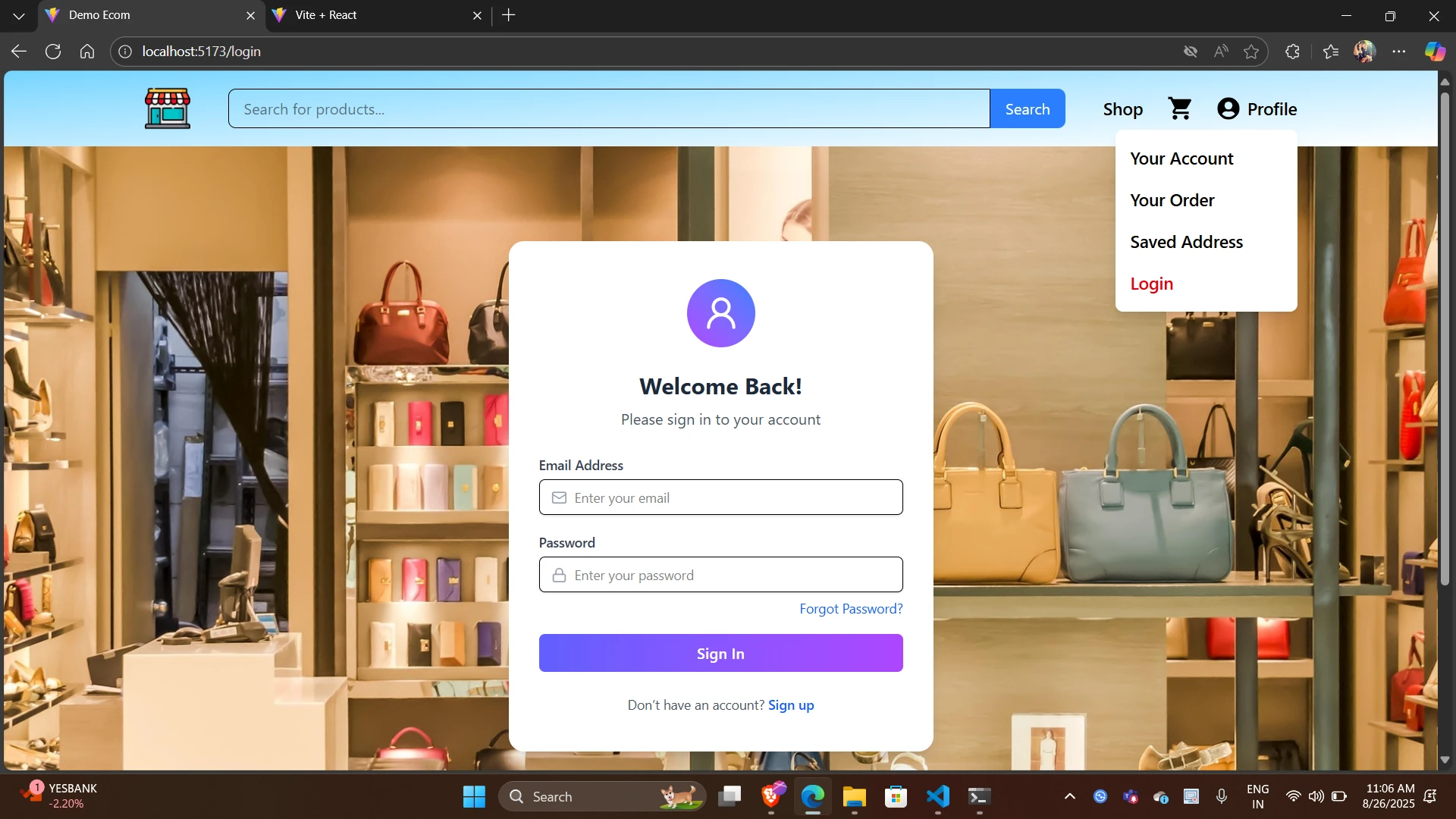View site information icon in address bar
This screenshot has height=819, width=1456.
tap(125, 51)
